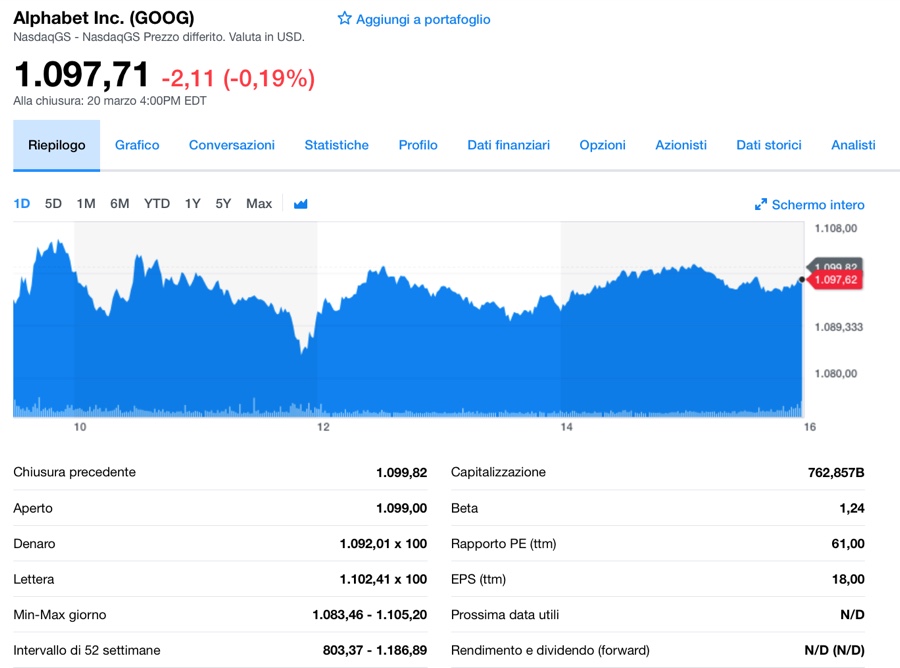Click the 14 hour label on chart axis
The width and height of the screenshot is (900, 668).
coord(567,427)
